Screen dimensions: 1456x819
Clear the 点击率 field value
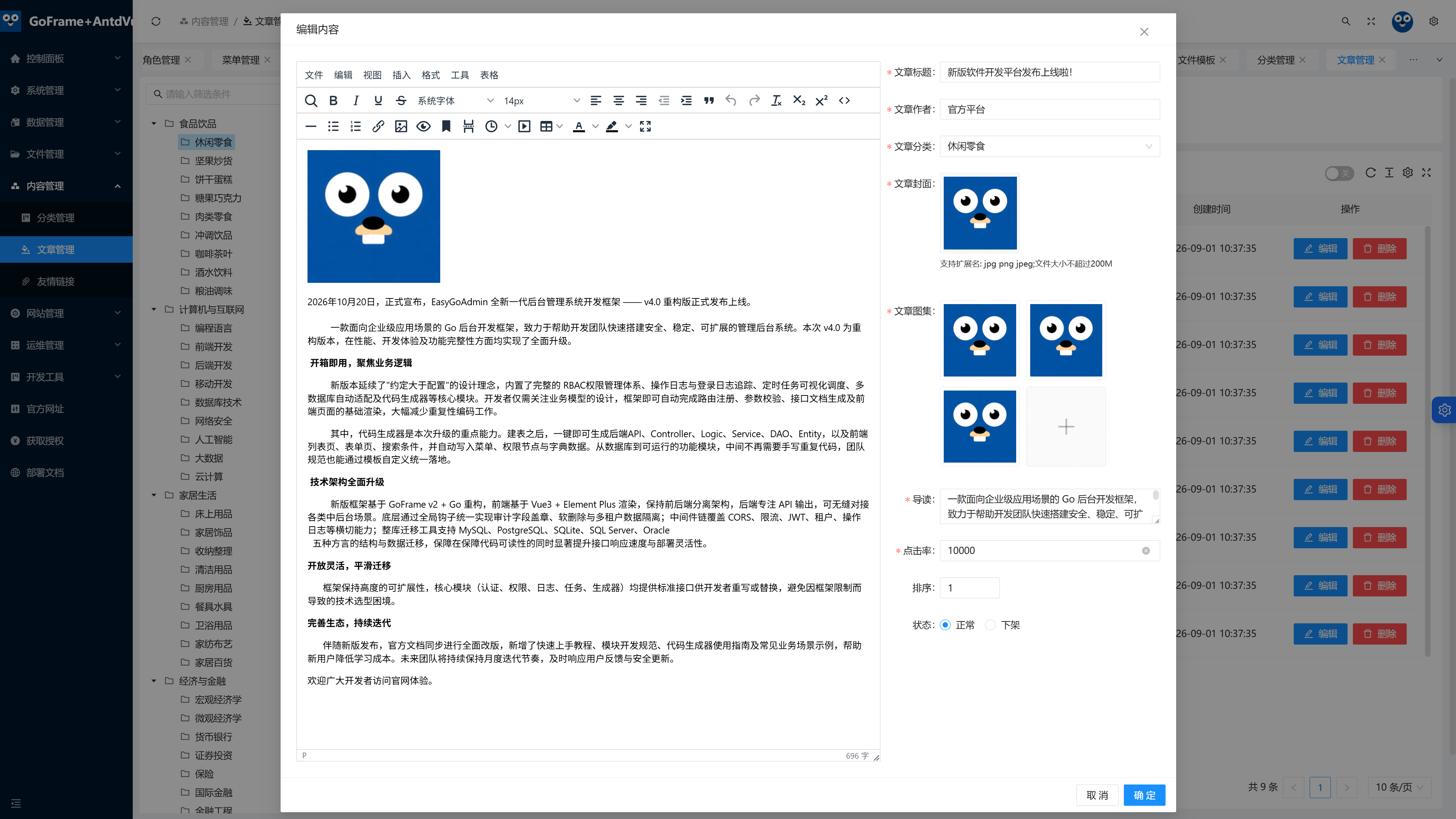pos(1146,551)
